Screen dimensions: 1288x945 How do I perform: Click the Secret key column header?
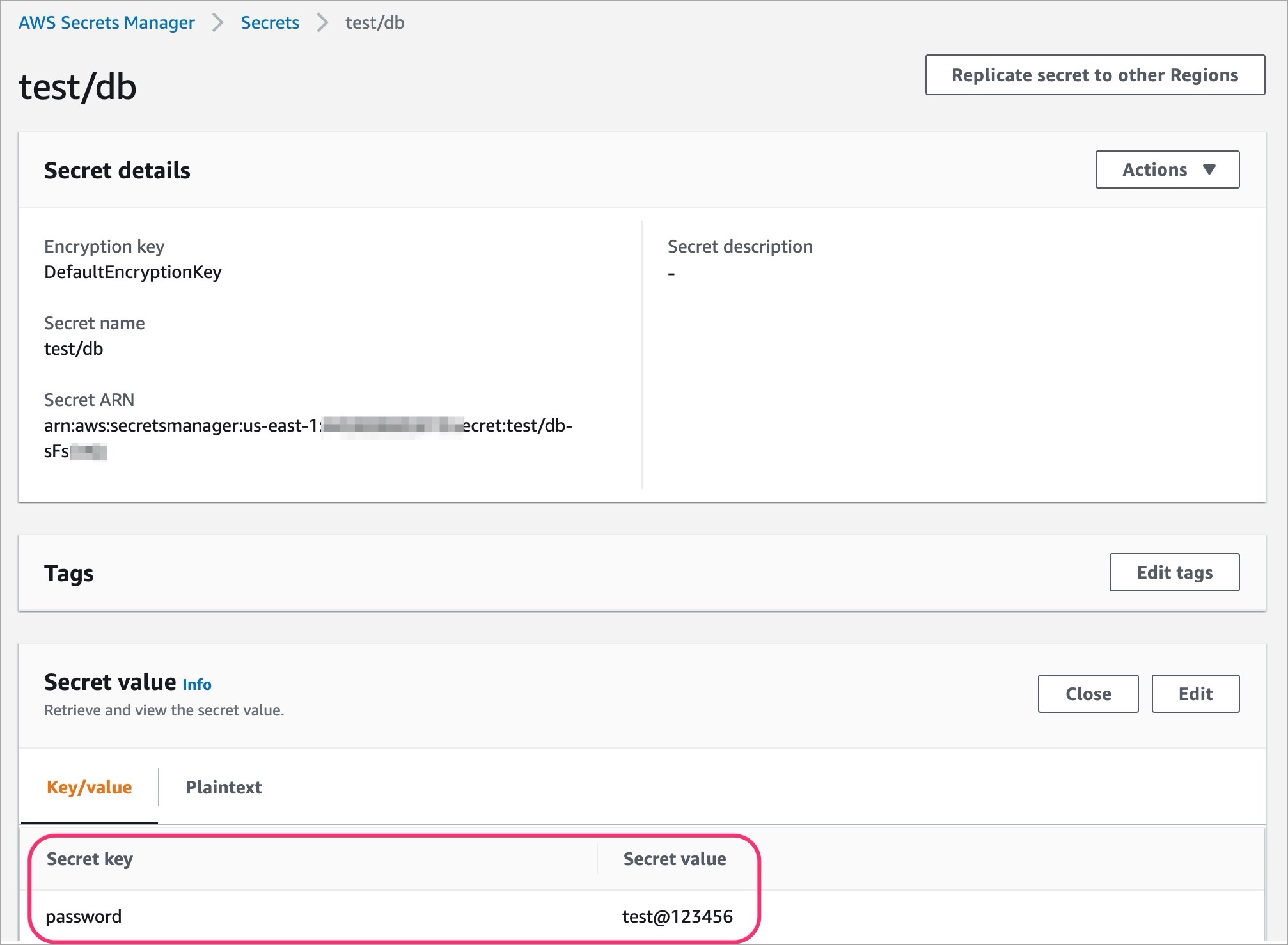pos(90,859)
